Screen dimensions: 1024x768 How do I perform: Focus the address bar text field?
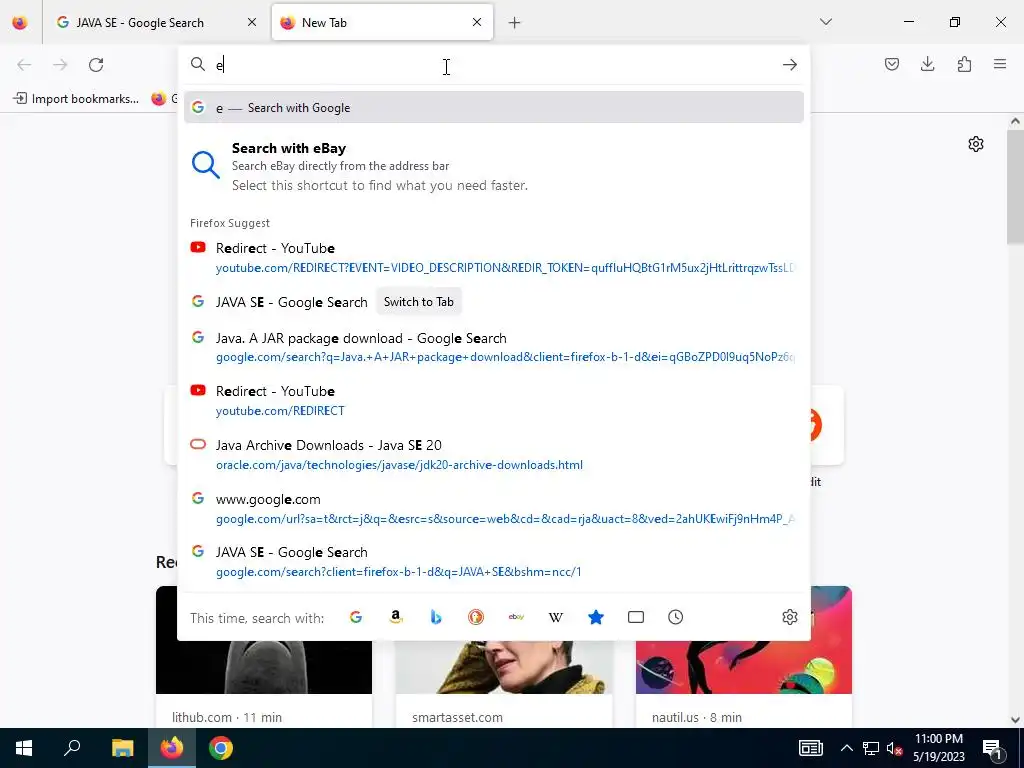point(493,65)
